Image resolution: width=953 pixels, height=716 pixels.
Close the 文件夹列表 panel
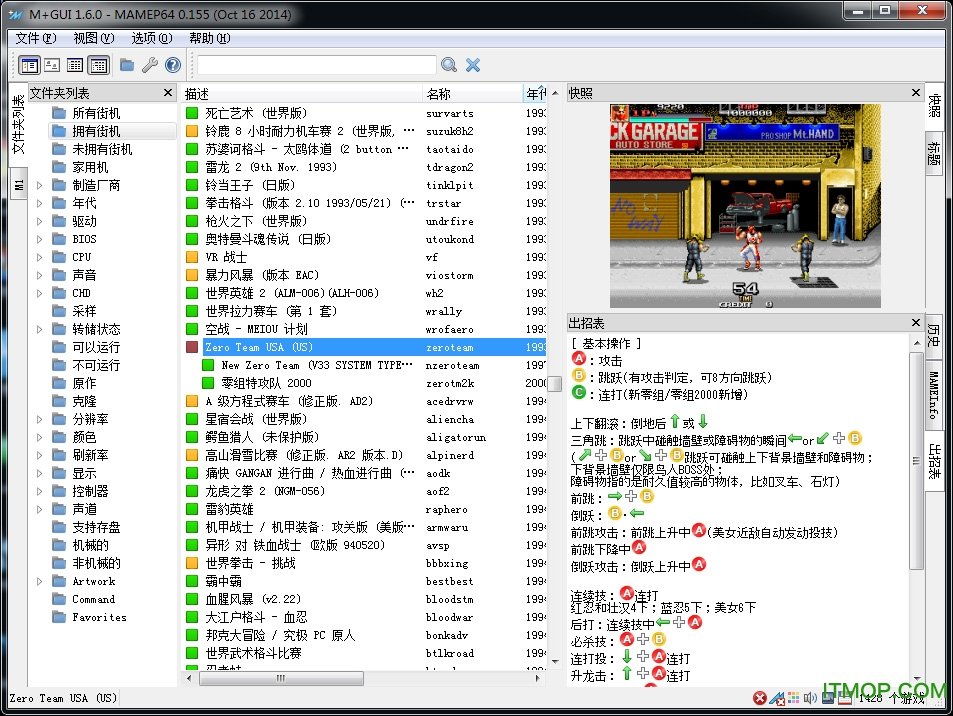[x=166, y=92]
